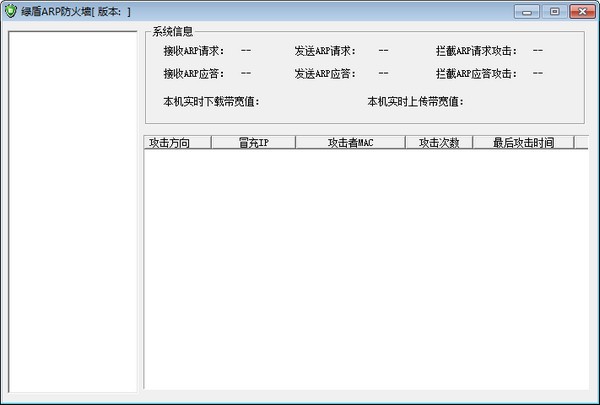Click the blank column header after 最后攻击时间

pyautogui.click(x=581, y=143)
